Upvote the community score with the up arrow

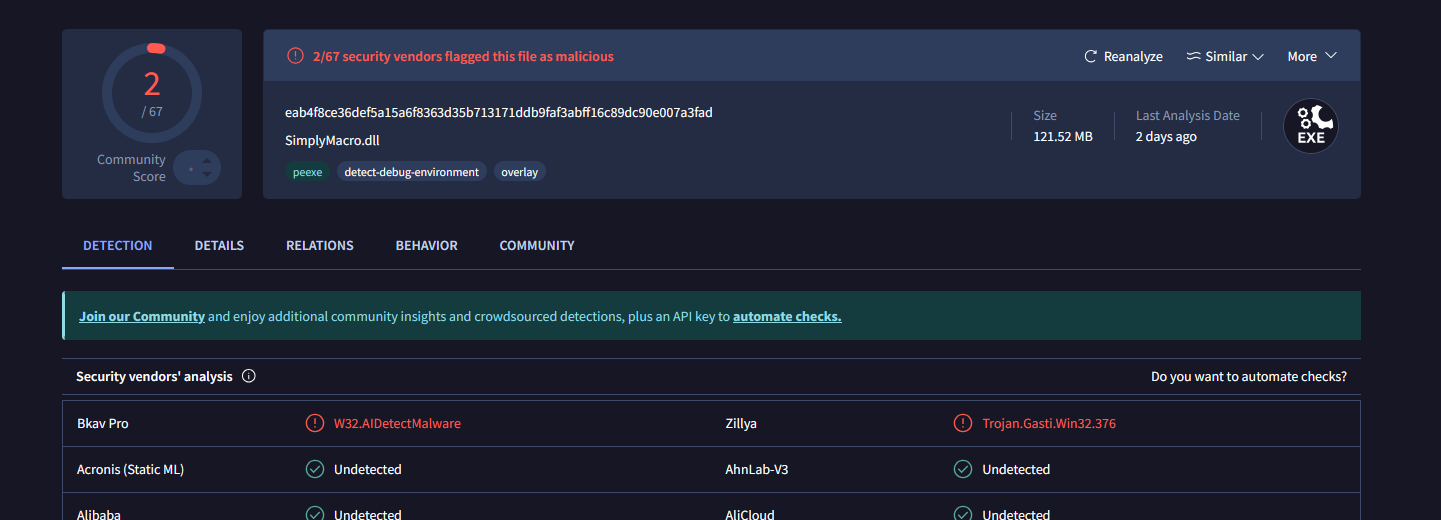207,160
